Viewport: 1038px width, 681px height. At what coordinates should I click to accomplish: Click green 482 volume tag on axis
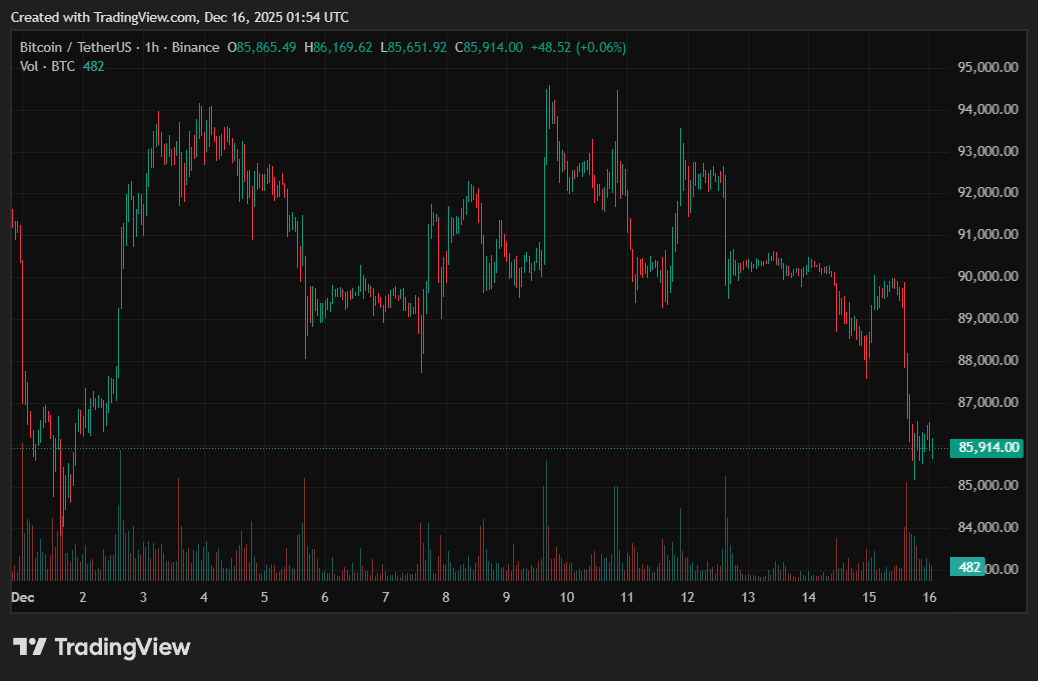[968, 567]
